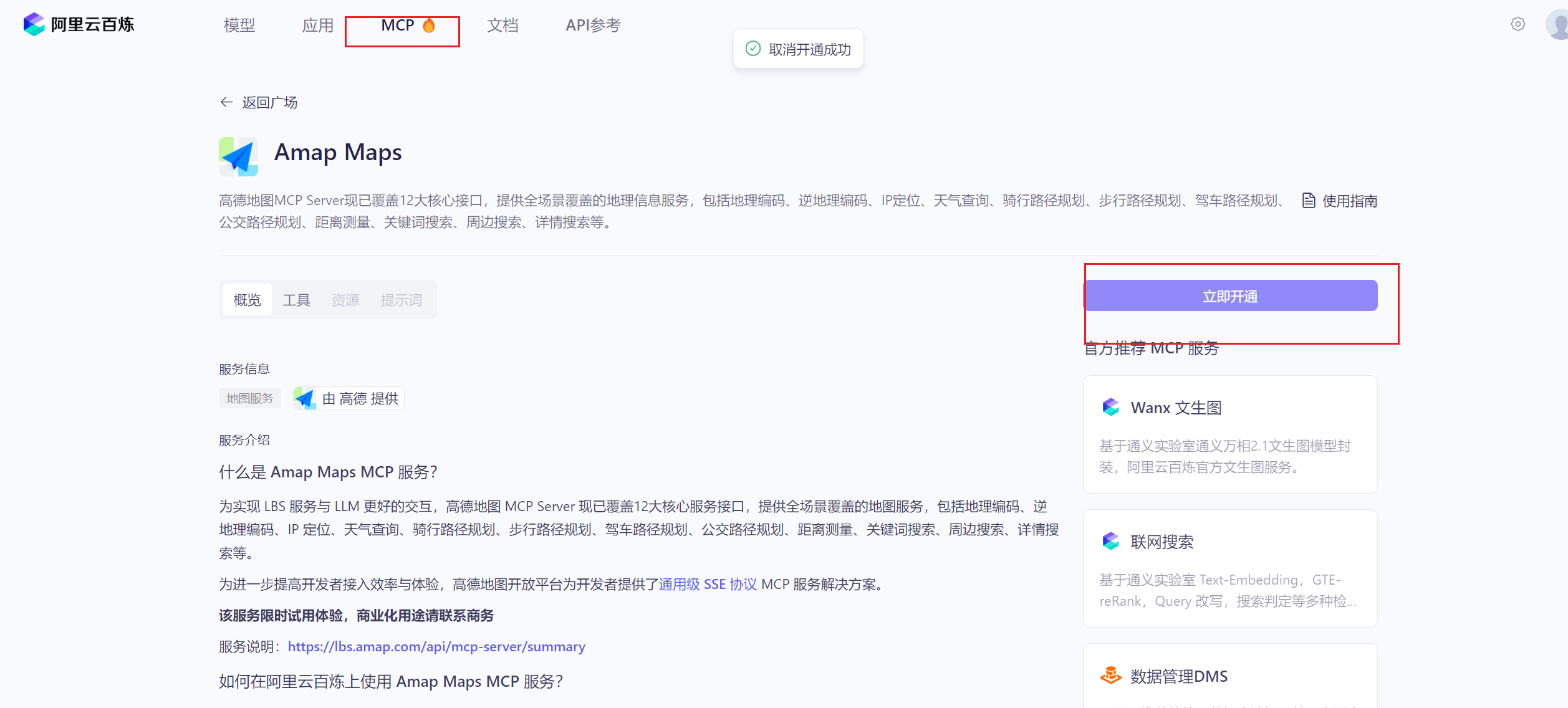1568x708 pixels.
Task: Click the 官方推荐 MCP 服务 heading
Action: pos(1151,348)
